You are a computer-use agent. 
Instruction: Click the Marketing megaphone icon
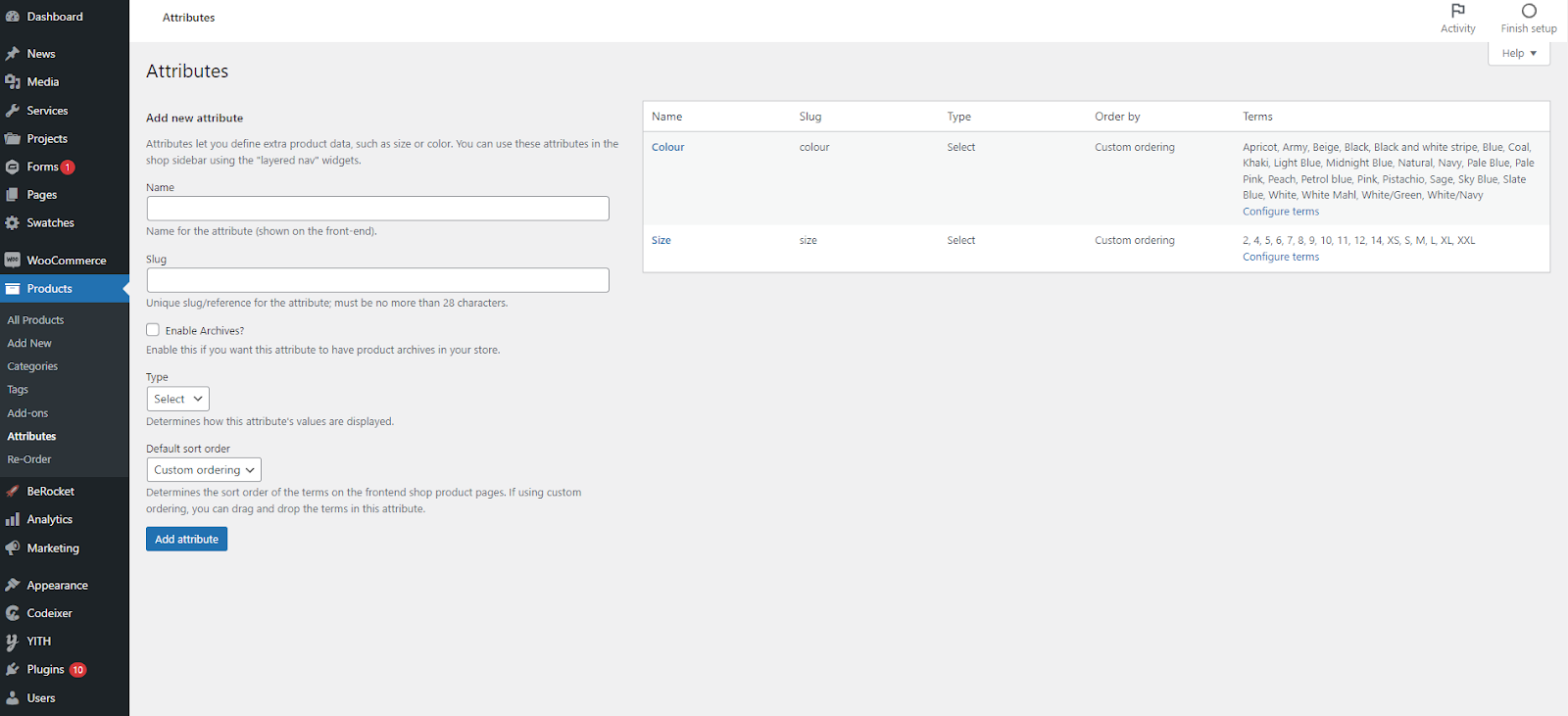click(13, 549)
